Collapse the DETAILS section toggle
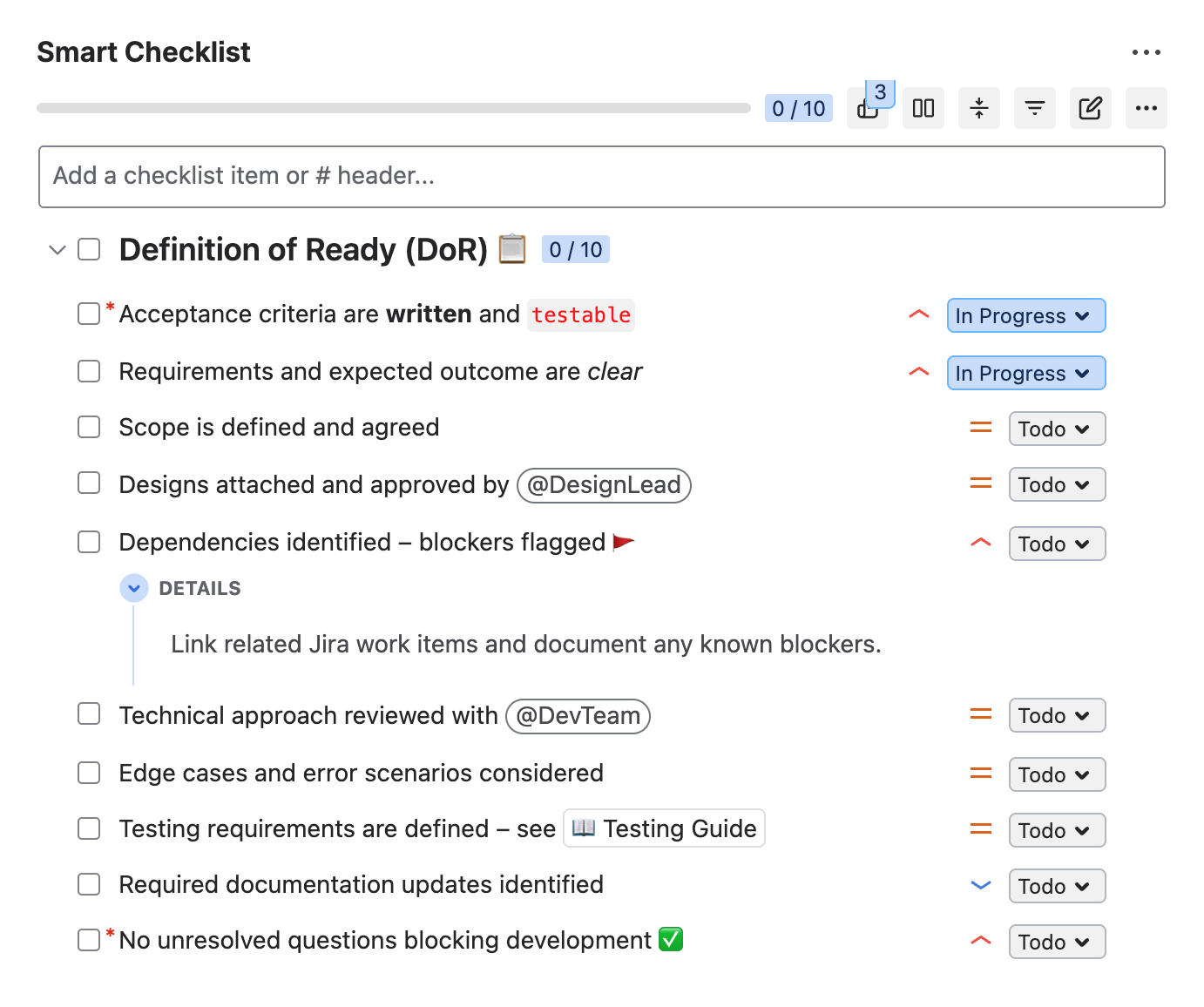 (x=134, y=588)
